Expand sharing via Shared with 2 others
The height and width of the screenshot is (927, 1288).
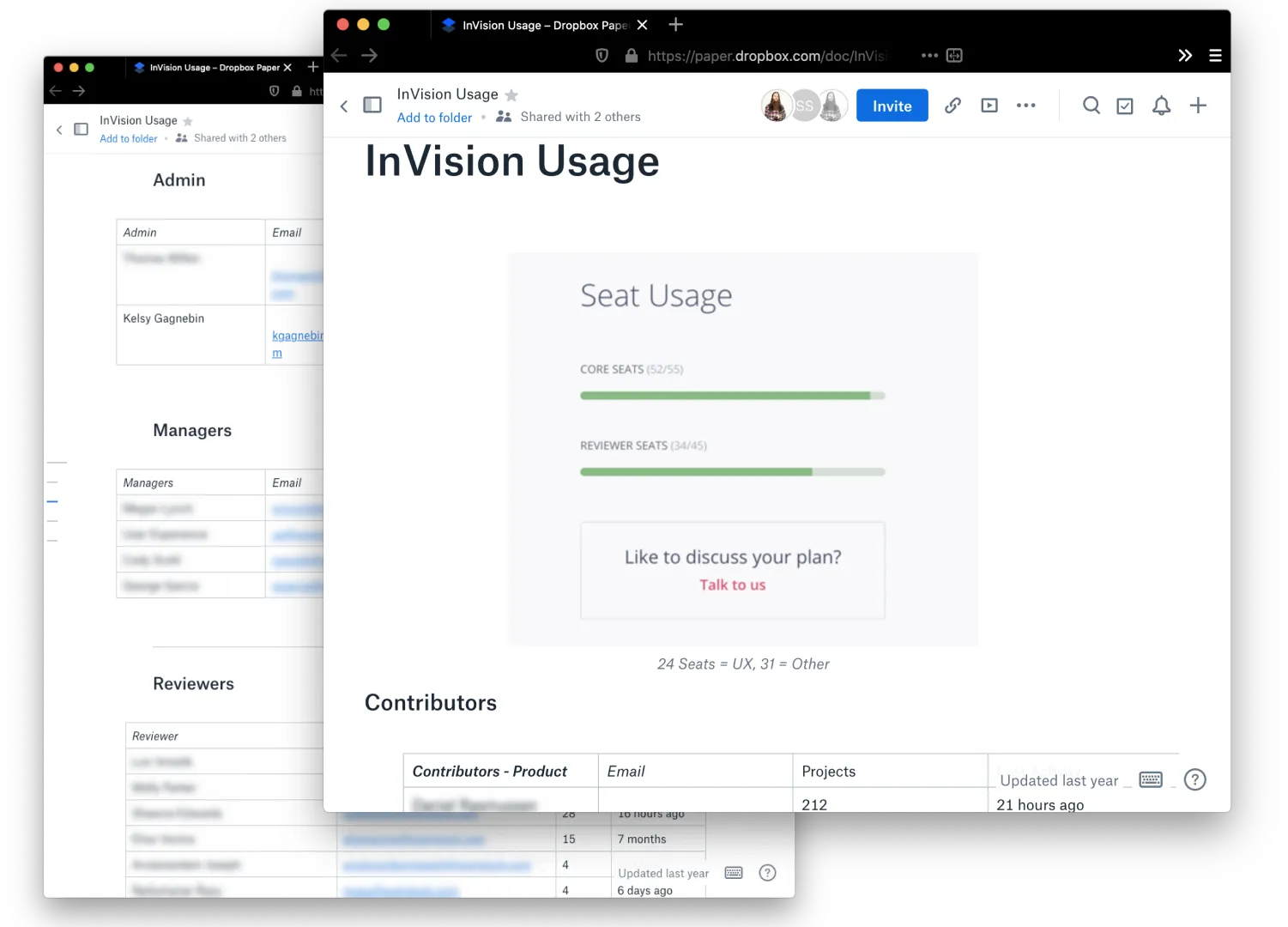(580, 116)
